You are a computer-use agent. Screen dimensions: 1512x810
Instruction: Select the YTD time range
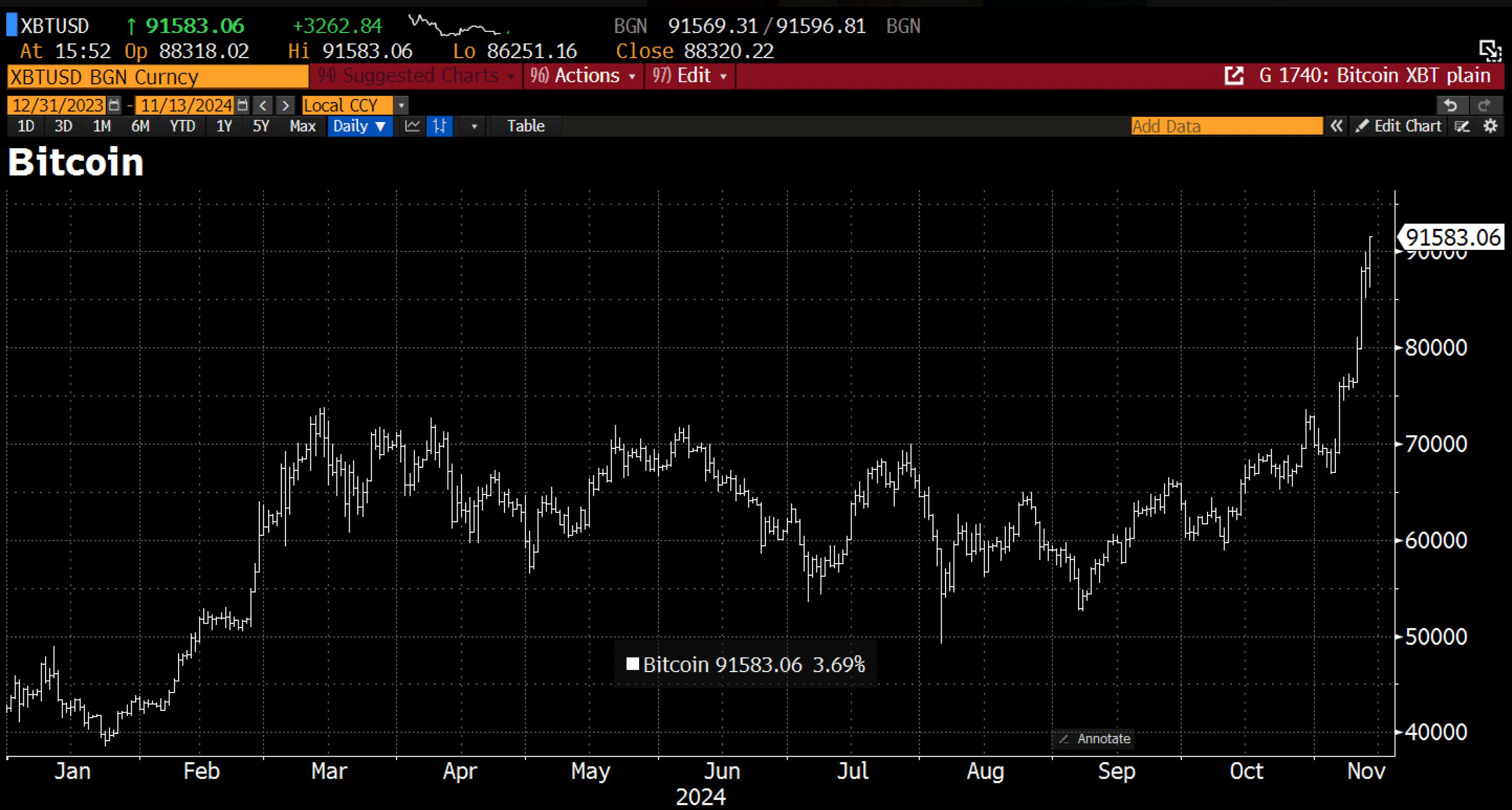coord(182,126)
